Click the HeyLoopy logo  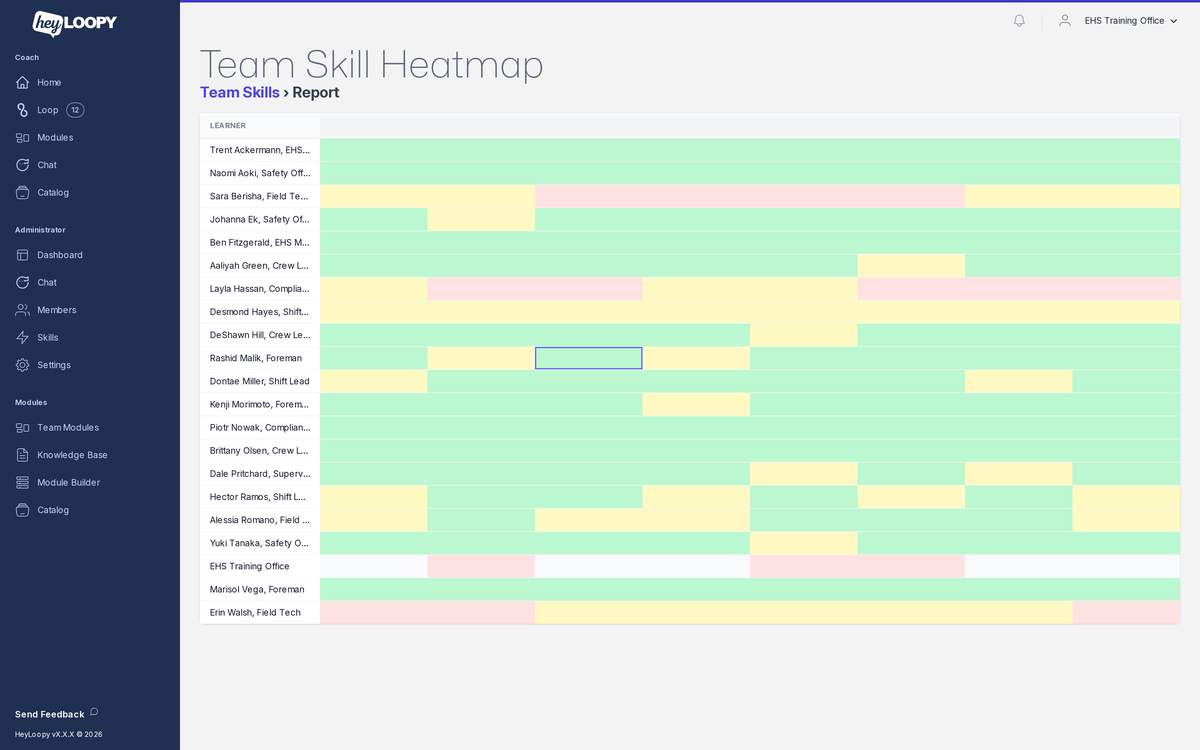click(x=74, y=23)
